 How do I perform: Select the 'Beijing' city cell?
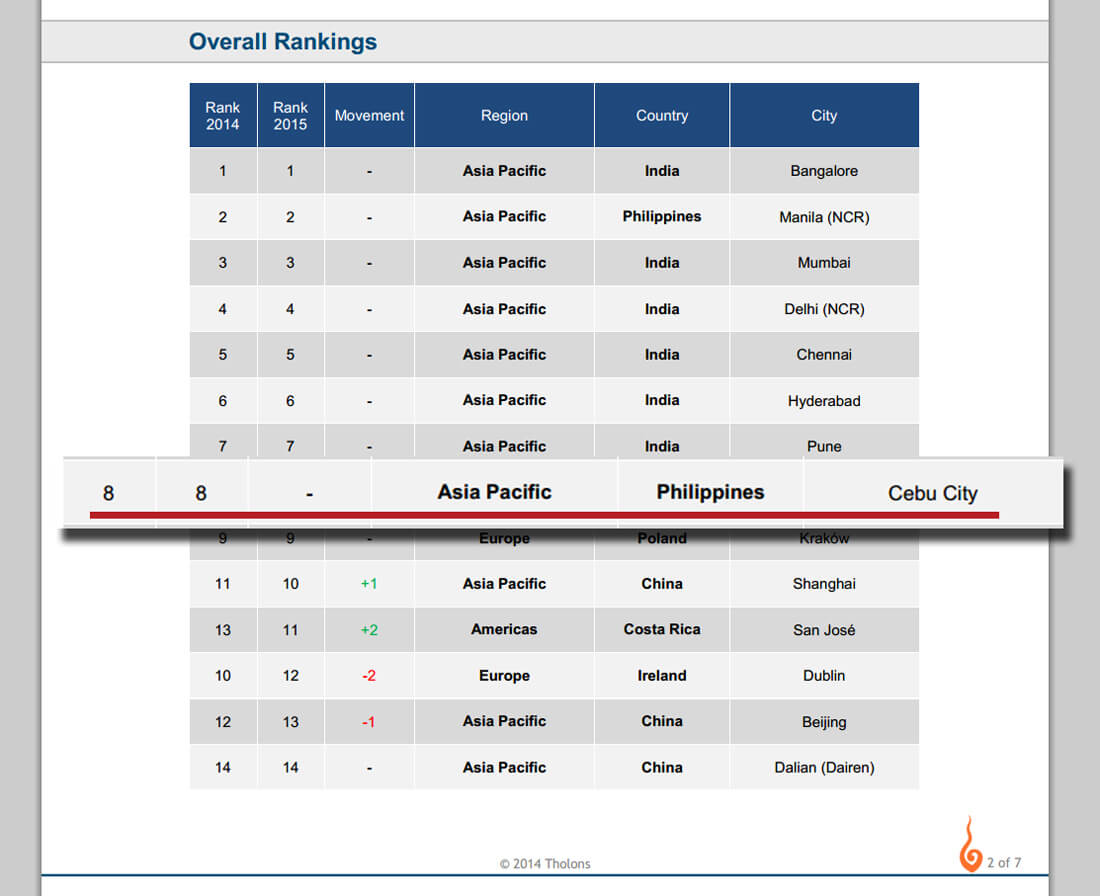coord(824,722)
